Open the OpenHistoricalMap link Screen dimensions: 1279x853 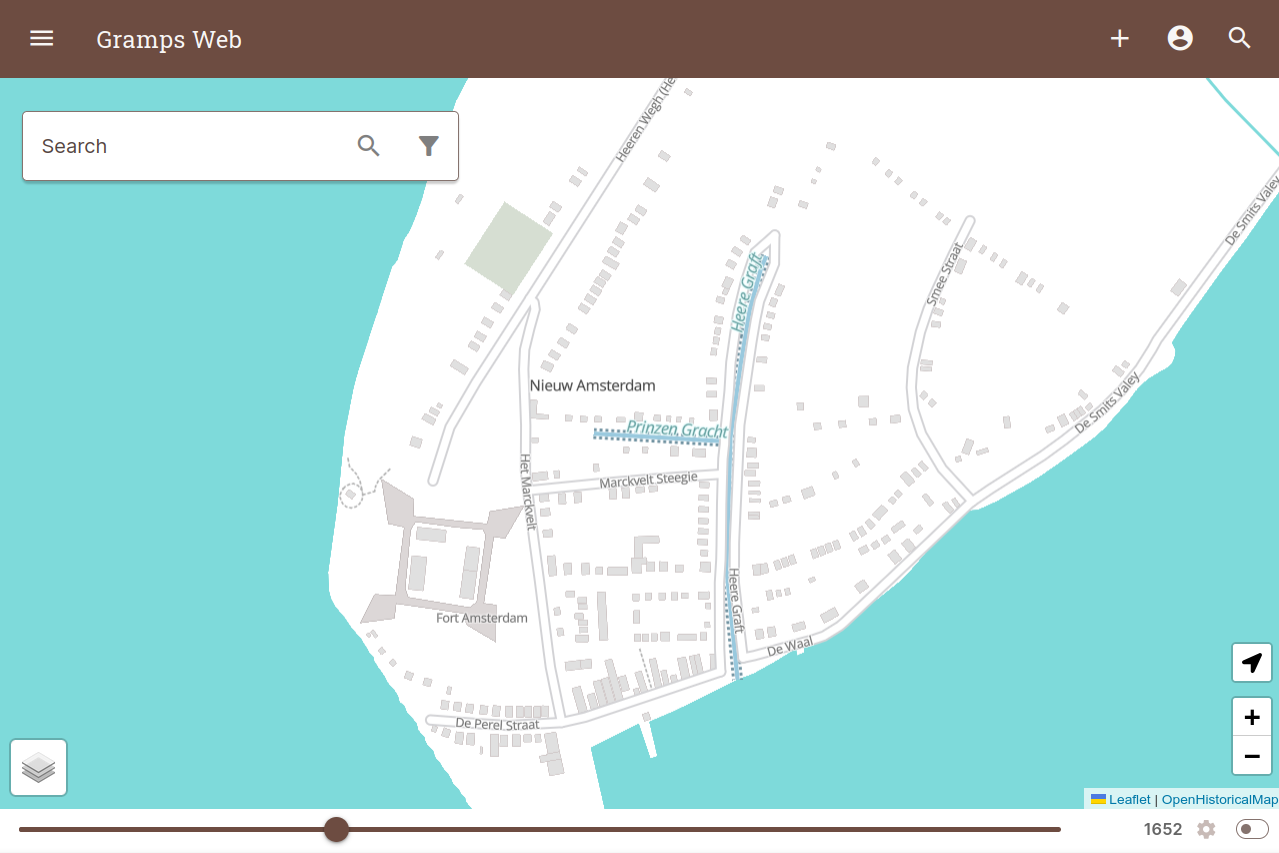pos(1219,800)
